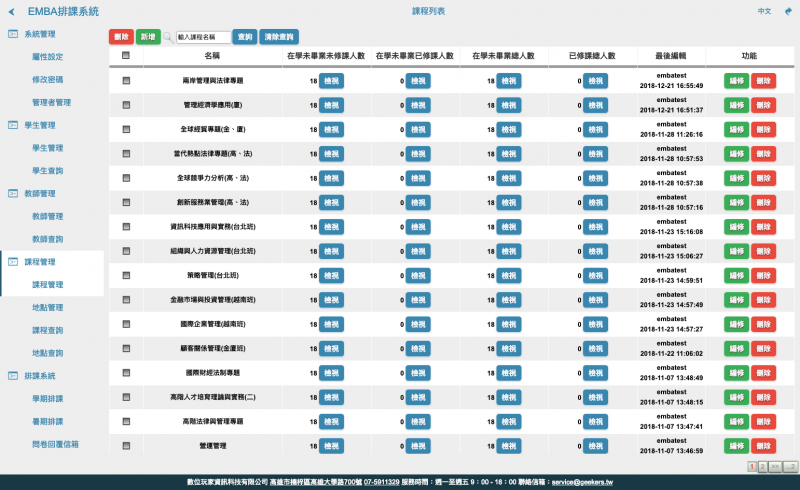Go to page 2 in pagination
800x490 pixels.
[x=762, y=467]
